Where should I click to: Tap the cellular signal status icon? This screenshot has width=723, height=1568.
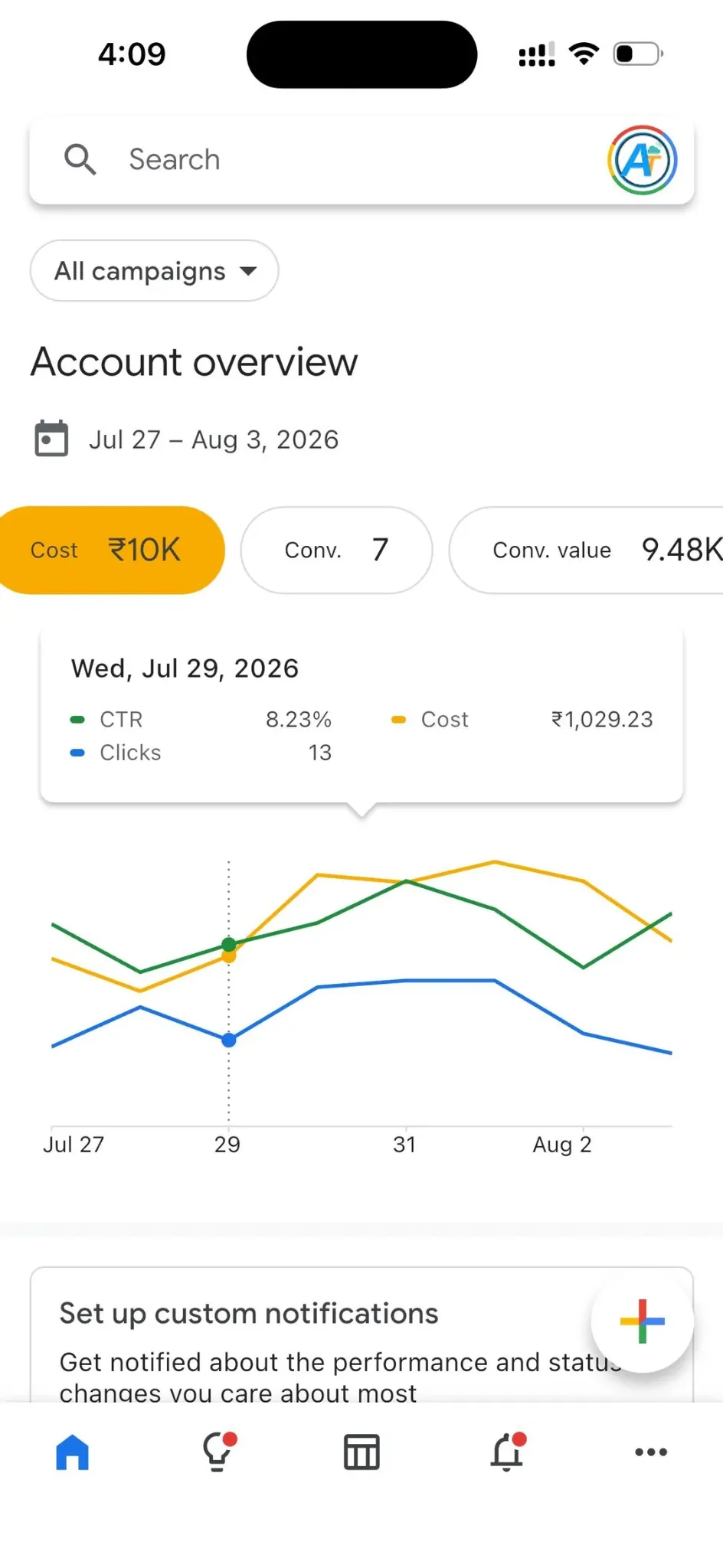(x=537, y=54)
